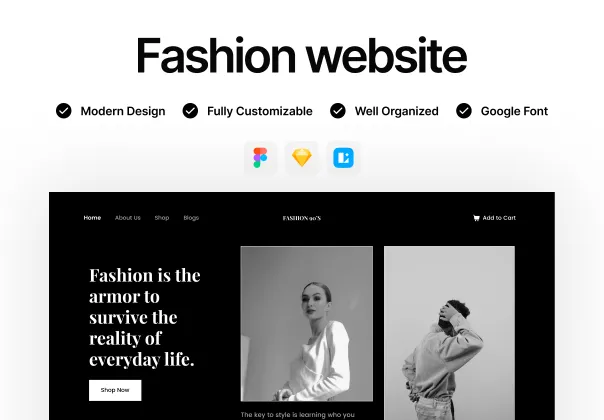Go to the Shop nav item
Image resolution: width=604 pixels, height=420 pixels.
coord(162,218)
